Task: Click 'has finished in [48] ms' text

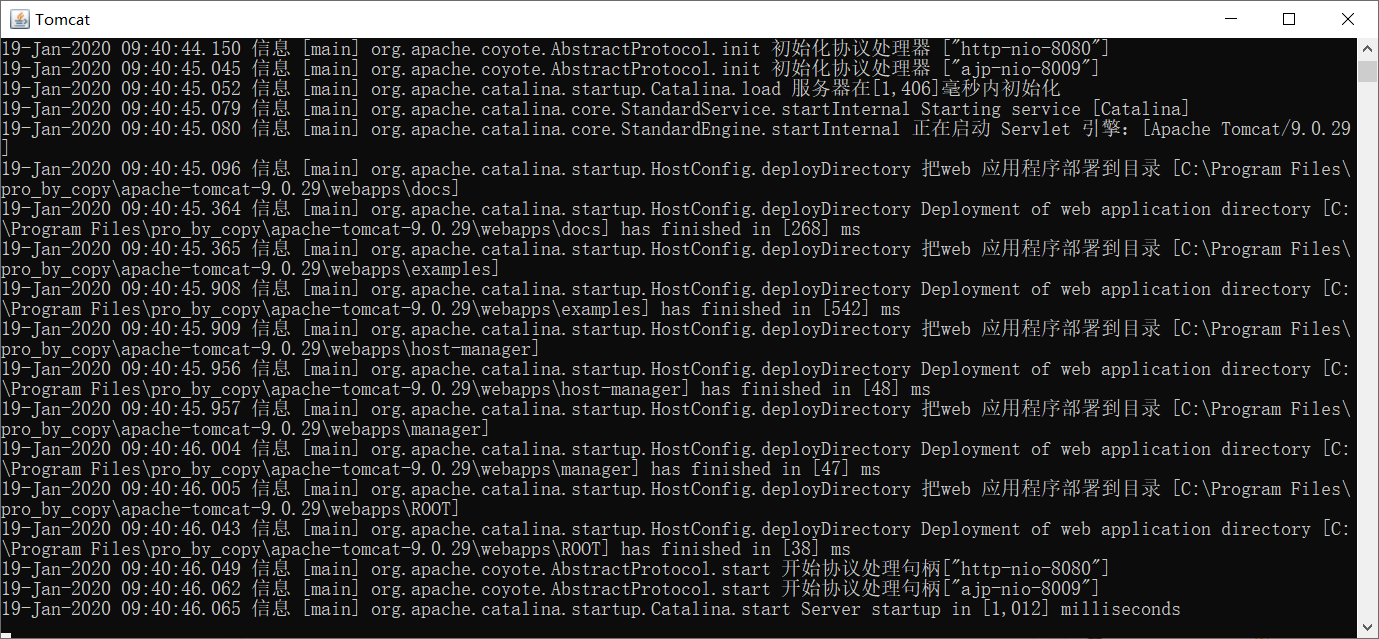Action: point(815,389)
